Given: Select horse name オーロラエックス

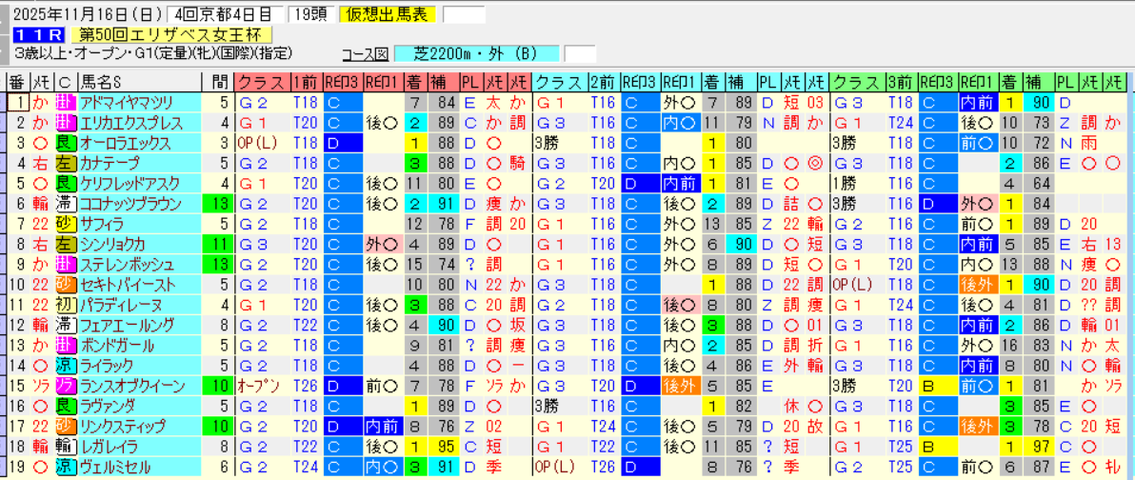Looking at the screenshot, I should (x=125, y=142).
